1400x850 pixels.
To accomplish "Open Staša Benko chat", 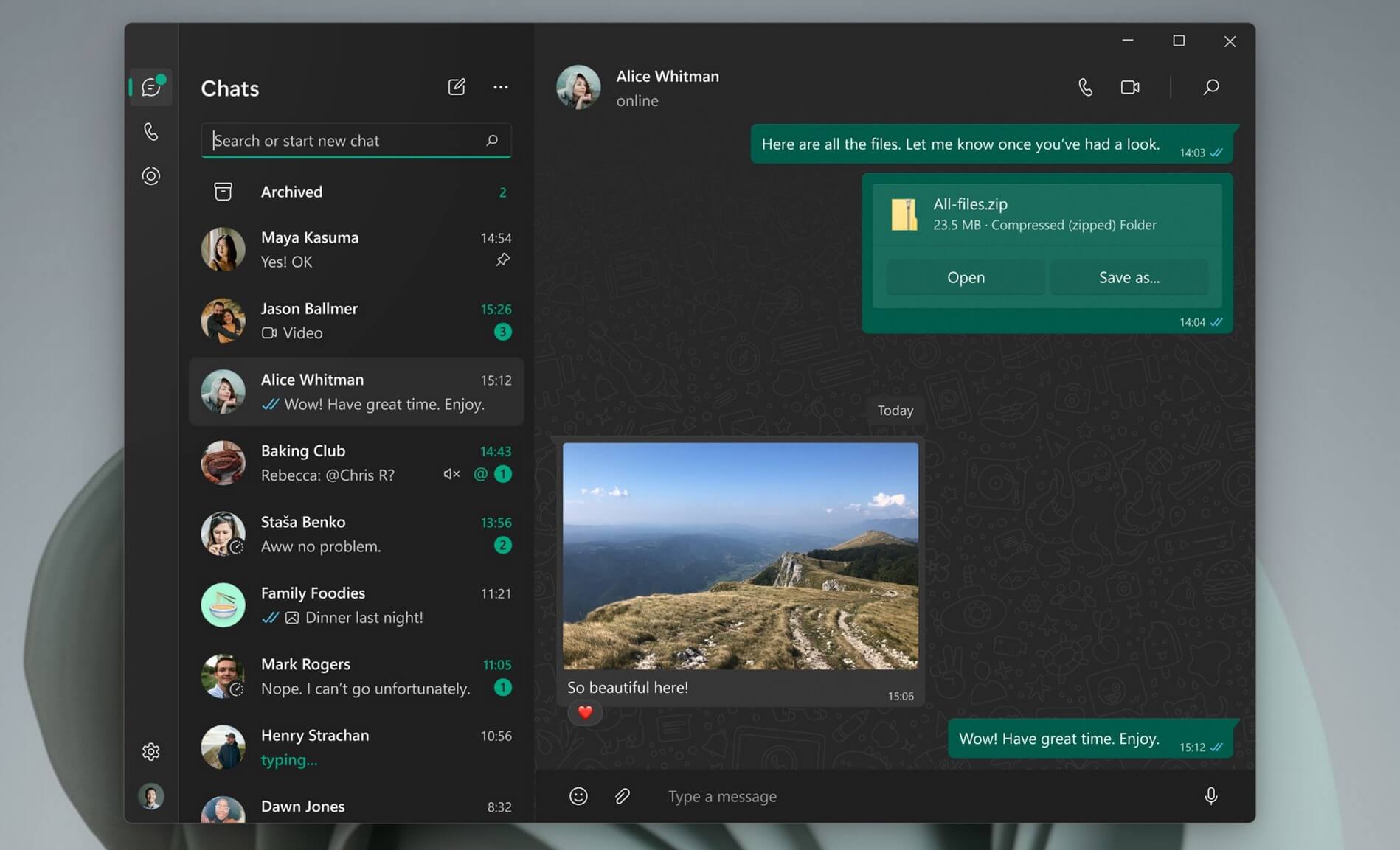I will click(356, 534).
